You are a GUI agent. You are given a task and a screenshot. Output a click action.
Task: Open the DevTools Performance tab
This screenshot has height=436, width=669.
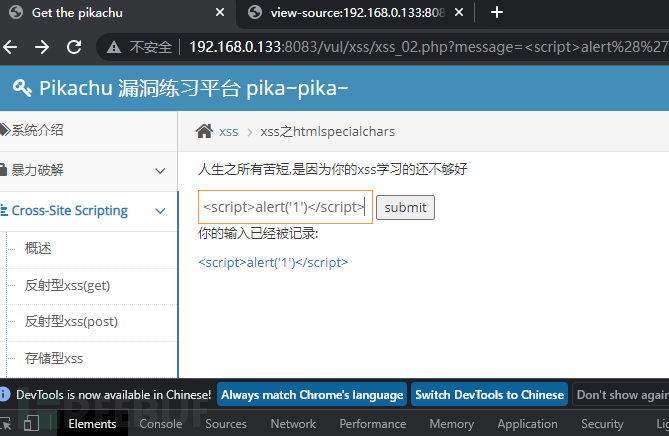point(373,424)
